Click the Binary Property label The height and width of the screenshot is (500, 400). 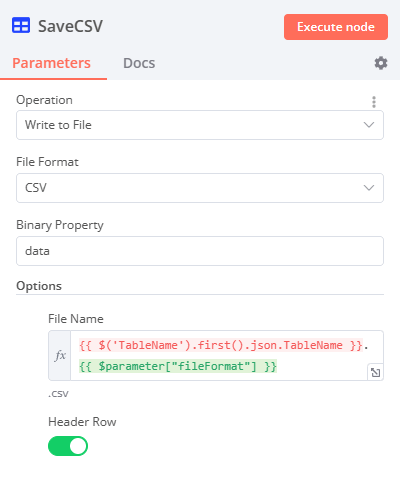click(60, 225)
